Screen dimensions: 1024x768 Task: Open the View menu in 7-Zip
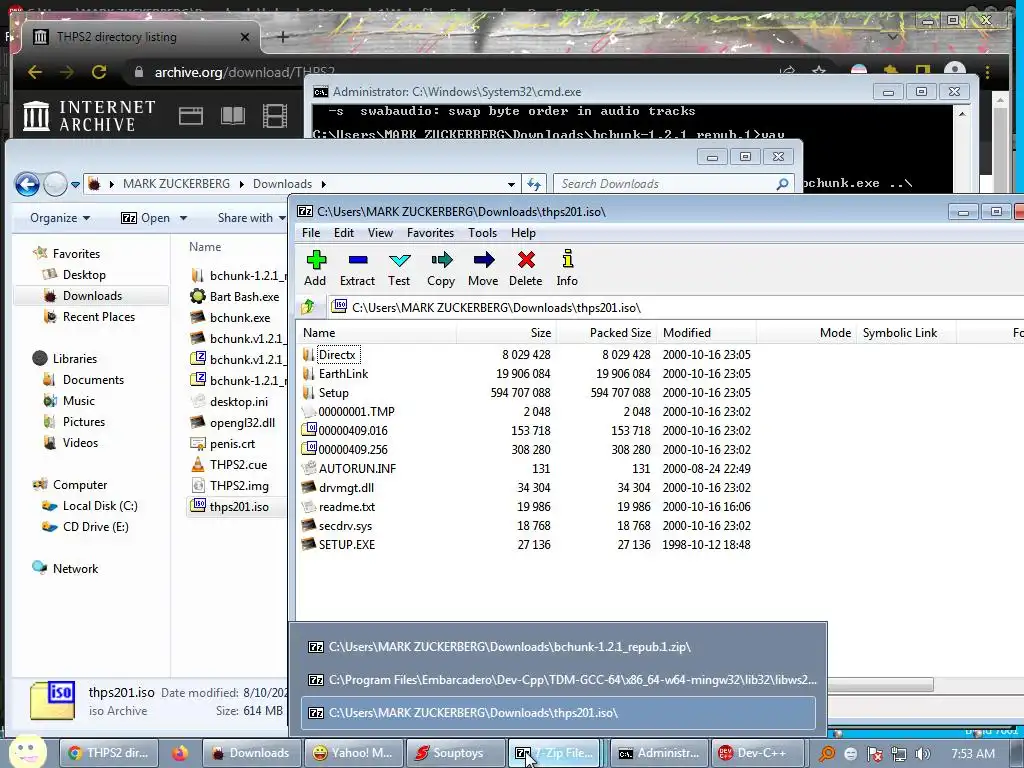tap(380, 233)
